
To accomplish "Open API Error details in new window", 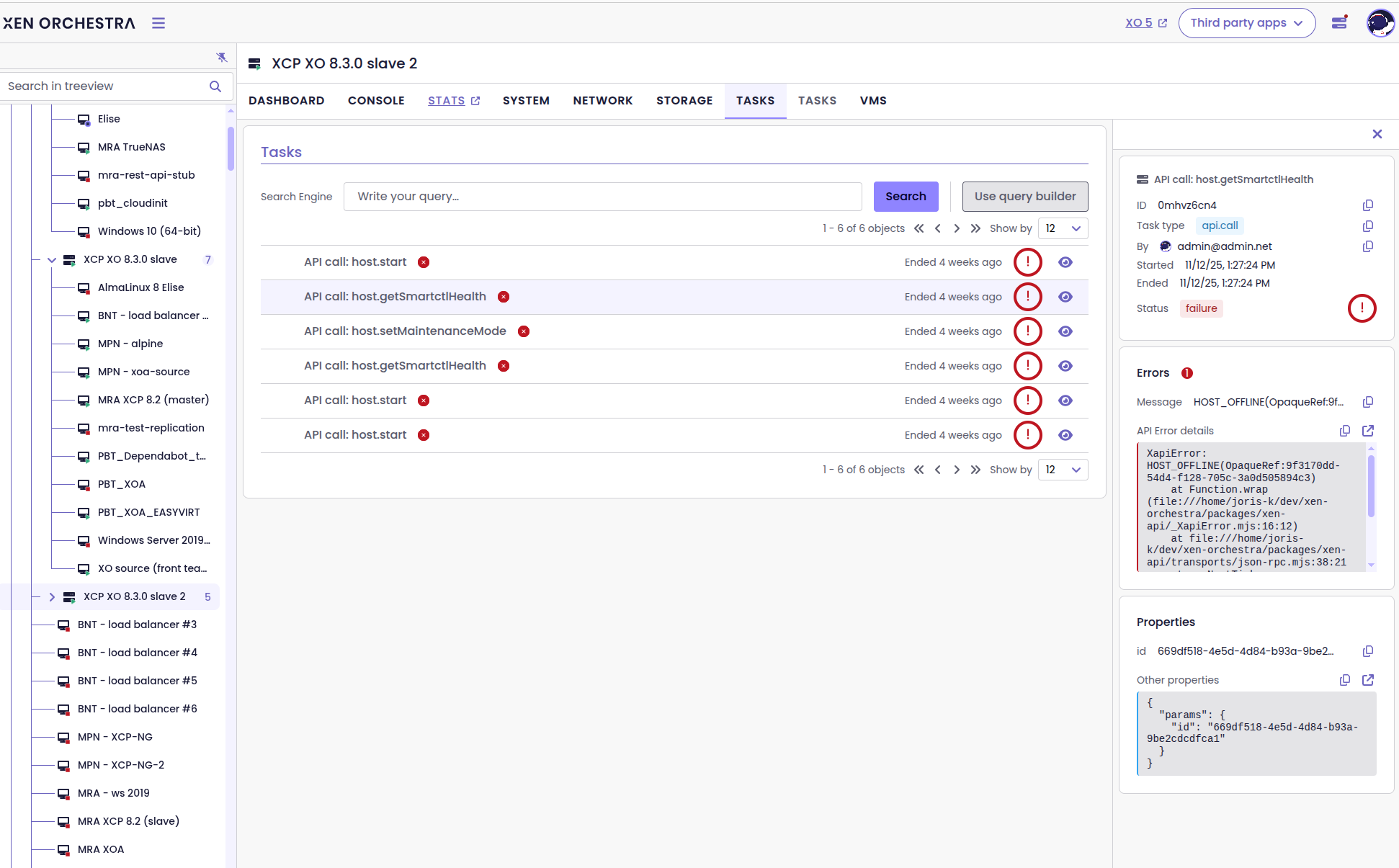I will [1368, 431].
